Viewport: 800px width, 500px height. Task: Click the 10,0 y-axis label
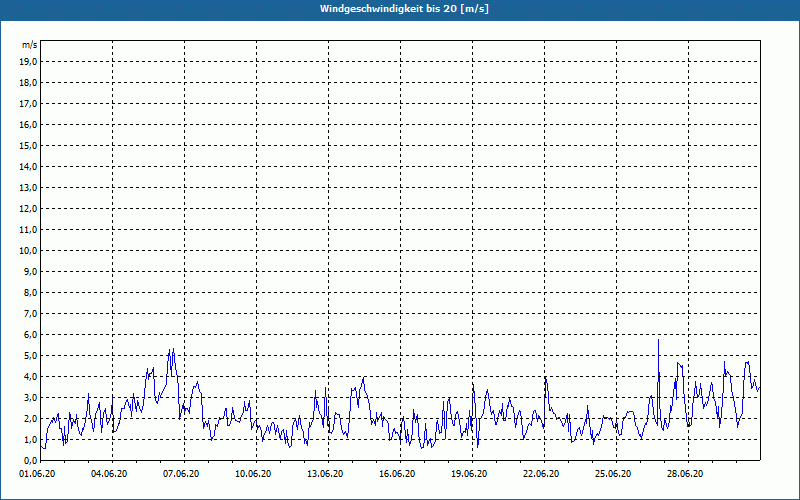(28, 251)
